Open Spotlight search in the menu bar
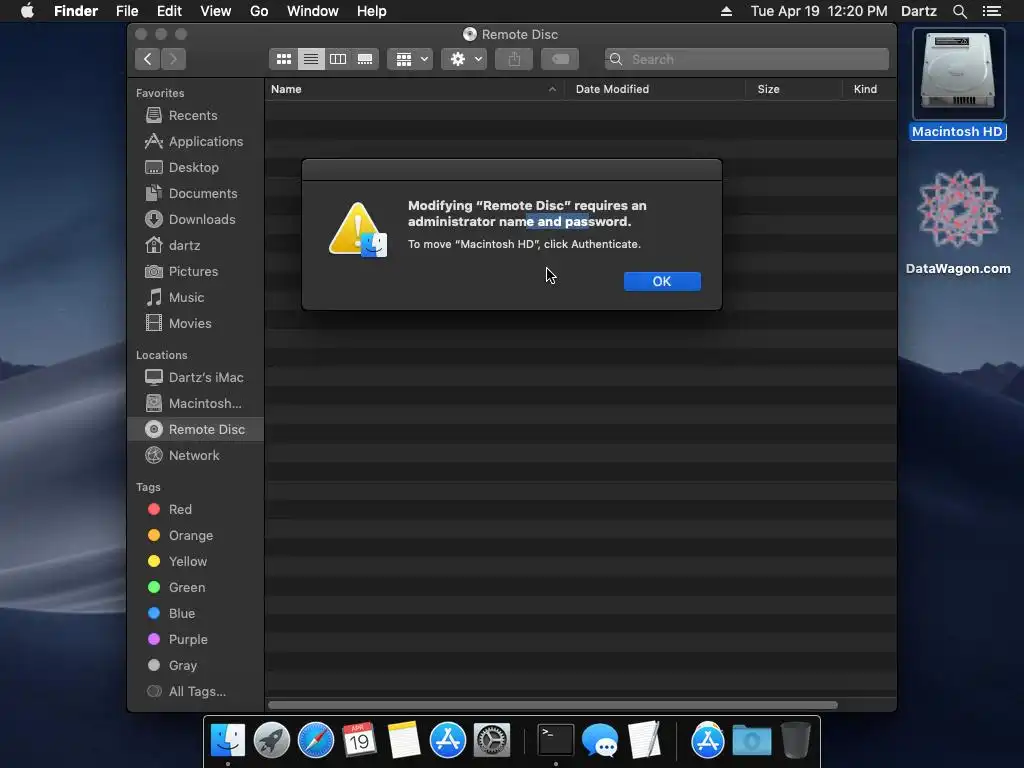 tap(959, 11)
